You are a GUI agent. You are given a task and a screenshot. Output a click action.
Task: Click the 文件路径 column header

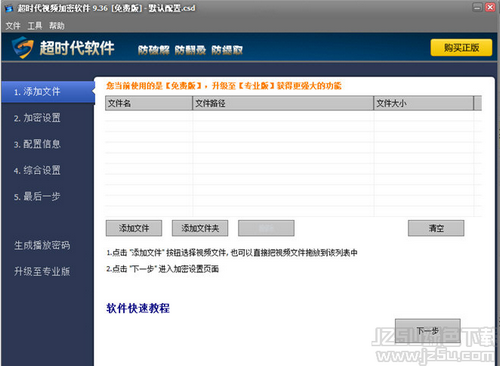tap(283, 103)
